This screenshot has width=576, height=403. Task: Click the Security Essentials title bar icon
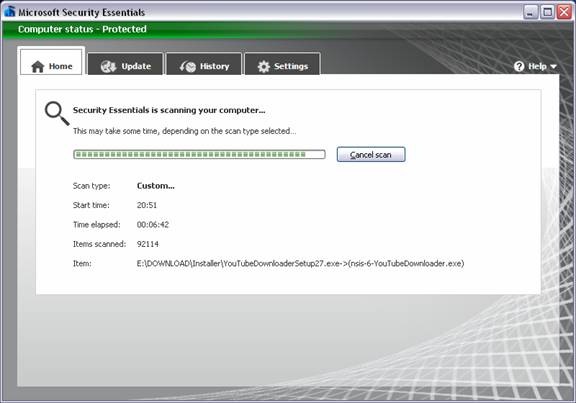tap(10, 11)
